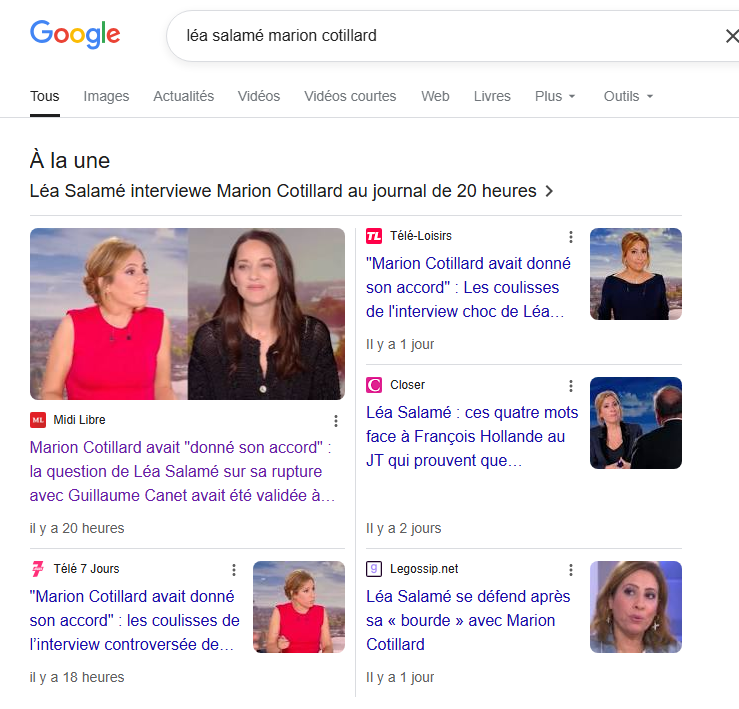Image resolution: width=739 pixels, height=709 pixels.
Task: Clear the search box with the X icon
Action: (x=731, y=36)
